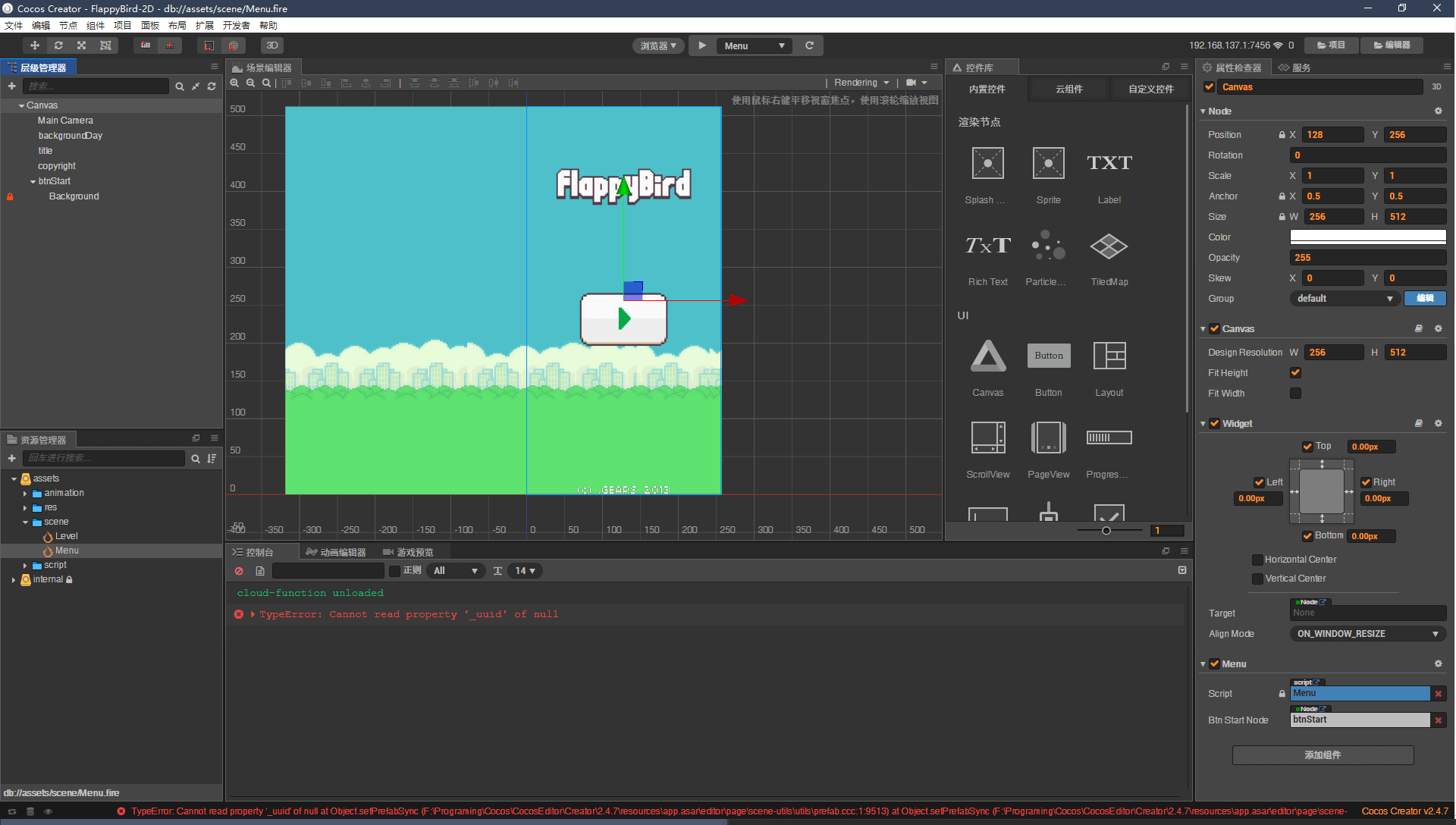The width and height of the screenshot is (1456, 825).
Task: Refresh the preview with reload icon
Action: [x=809, y=45]
